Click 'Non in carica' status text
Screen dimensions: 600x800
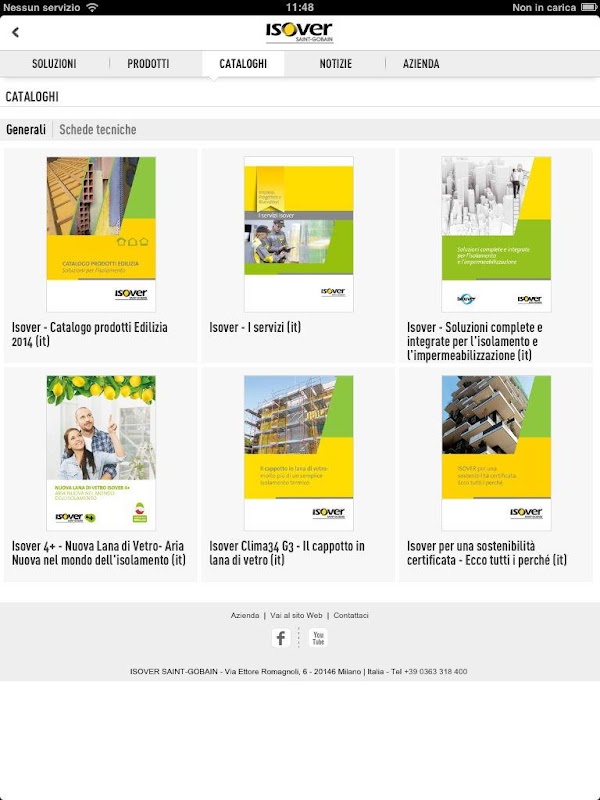pos(544,7)
